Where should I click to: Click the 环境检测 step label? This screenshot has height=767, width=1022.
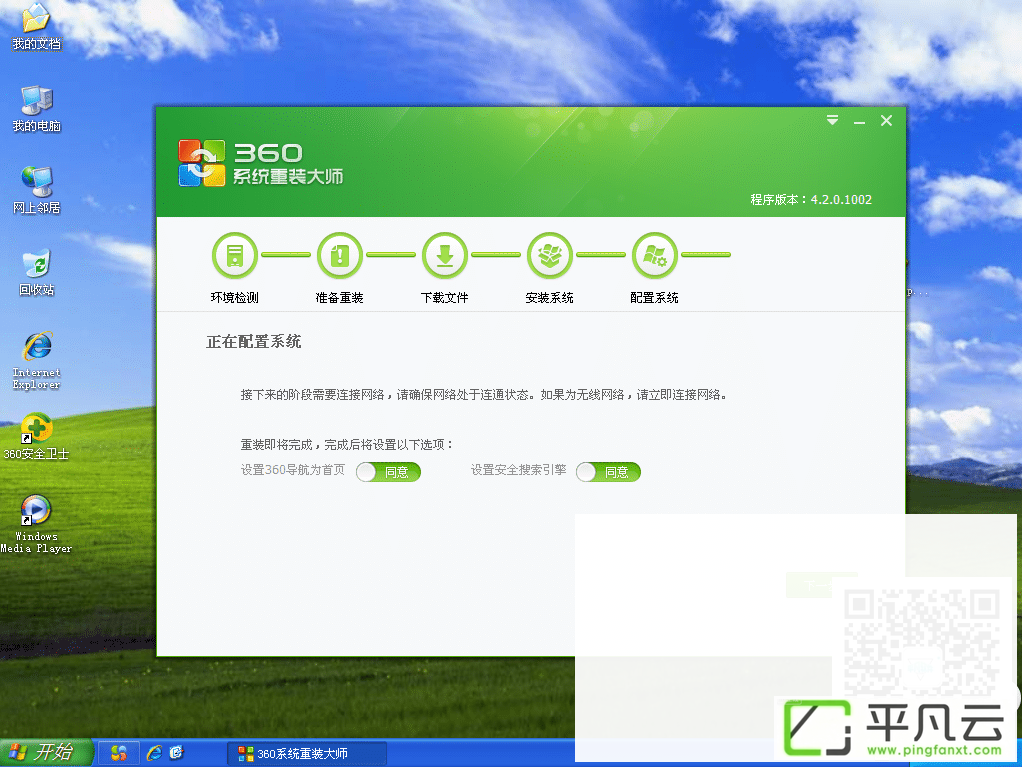[235, 298]
